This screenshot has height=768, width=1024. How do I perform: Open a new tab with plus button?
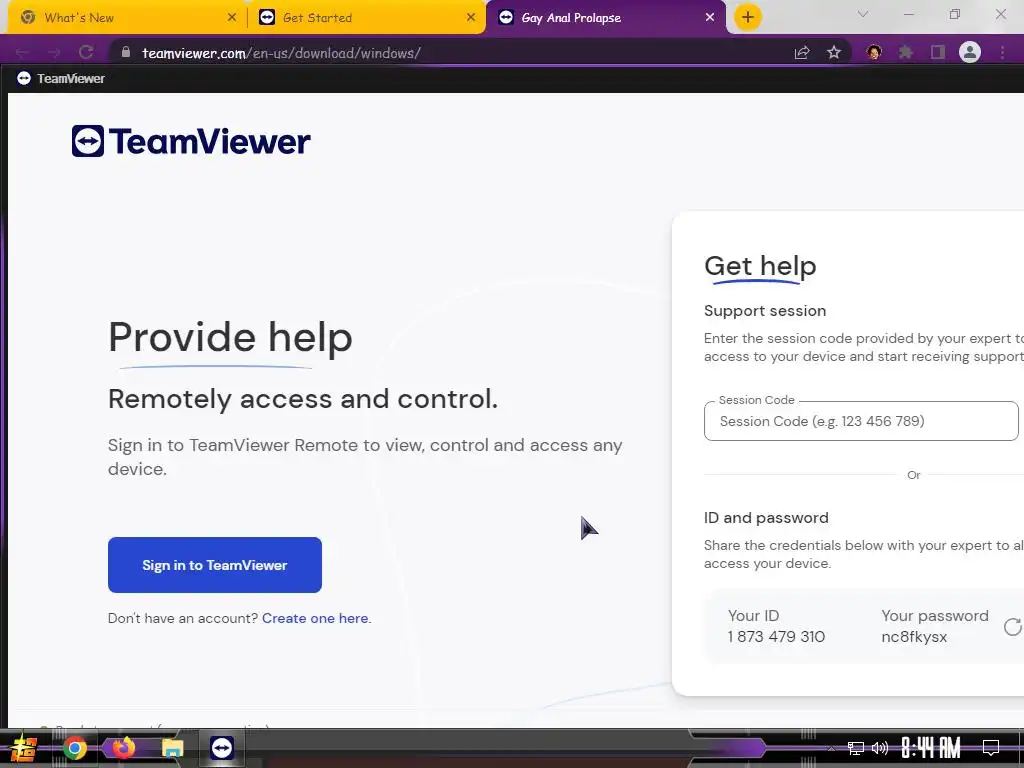748,17
